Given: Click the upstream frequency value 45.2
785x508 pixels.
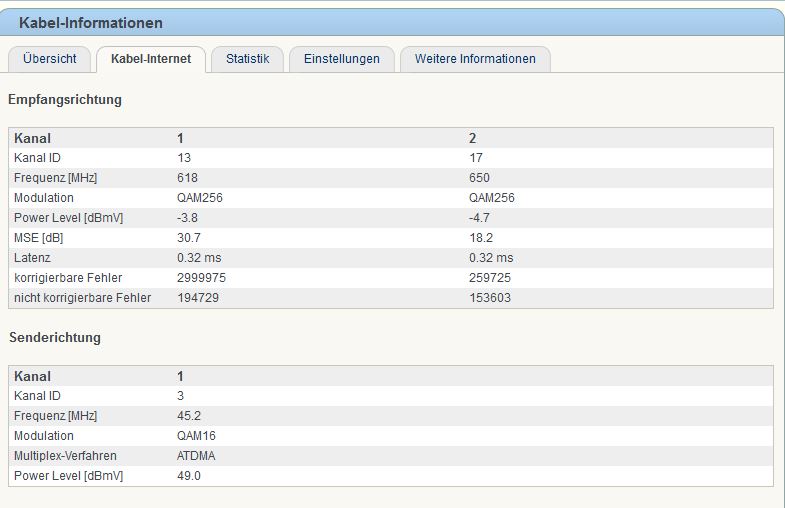Looking at the screenshot, I should coord(188,416).
